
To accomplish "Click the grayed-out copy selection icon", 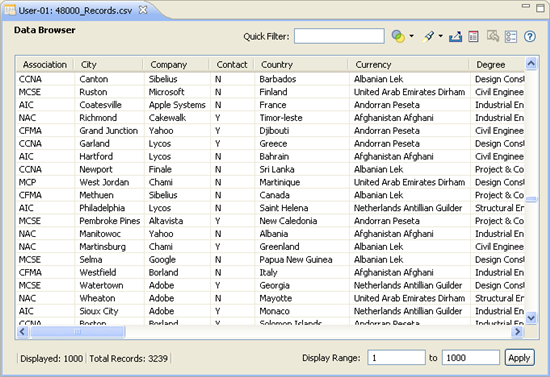I will (493, 36).
